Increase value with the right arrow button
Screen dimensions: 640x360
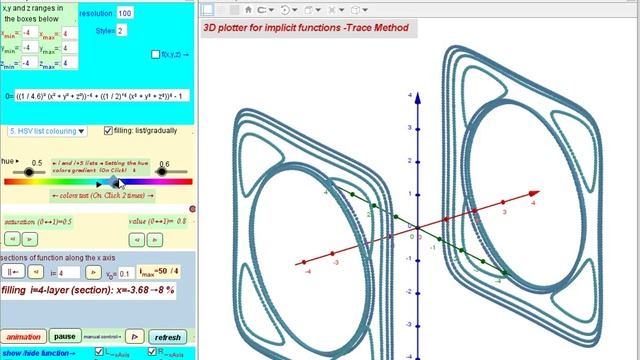(x=155, y=240)
